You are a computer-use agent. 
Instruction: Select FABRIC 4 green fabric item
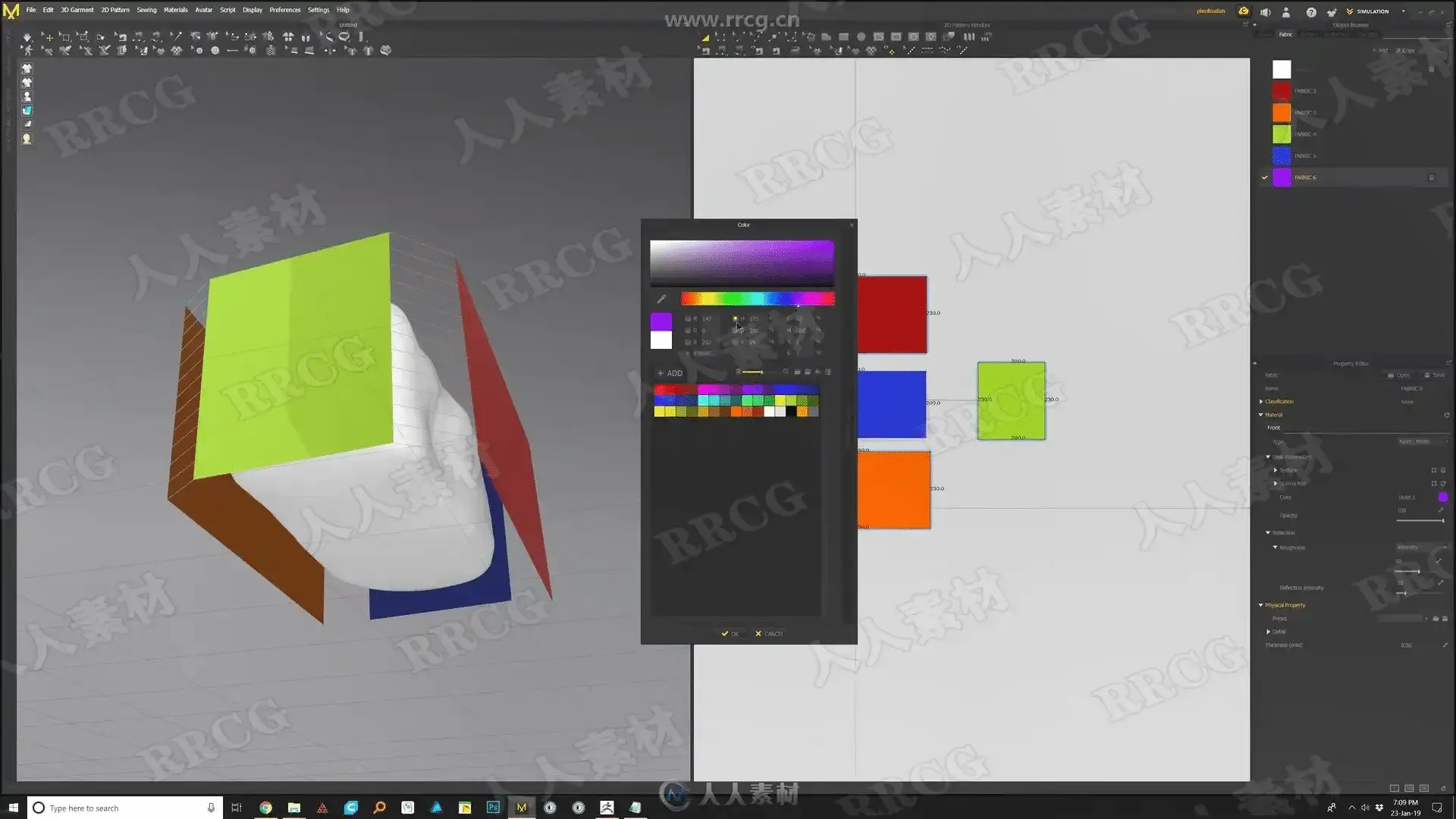[x=1305, y=134]
